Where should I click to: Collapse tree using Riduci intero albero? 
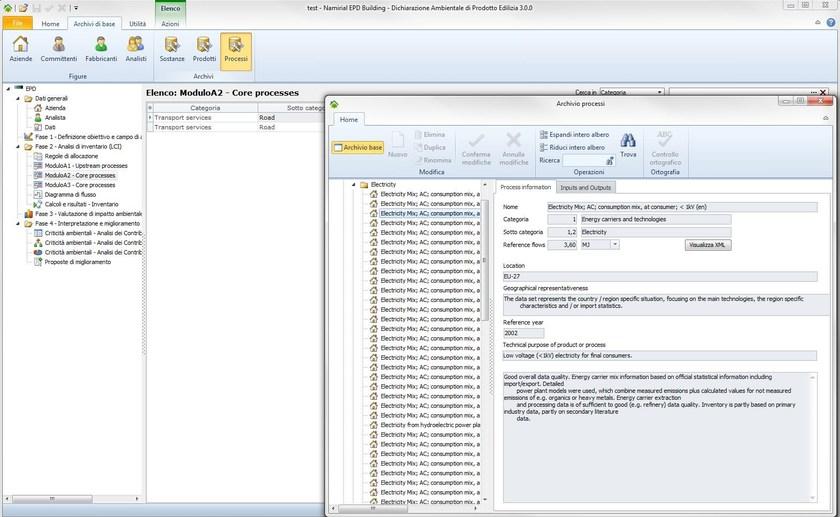point(571,147)
